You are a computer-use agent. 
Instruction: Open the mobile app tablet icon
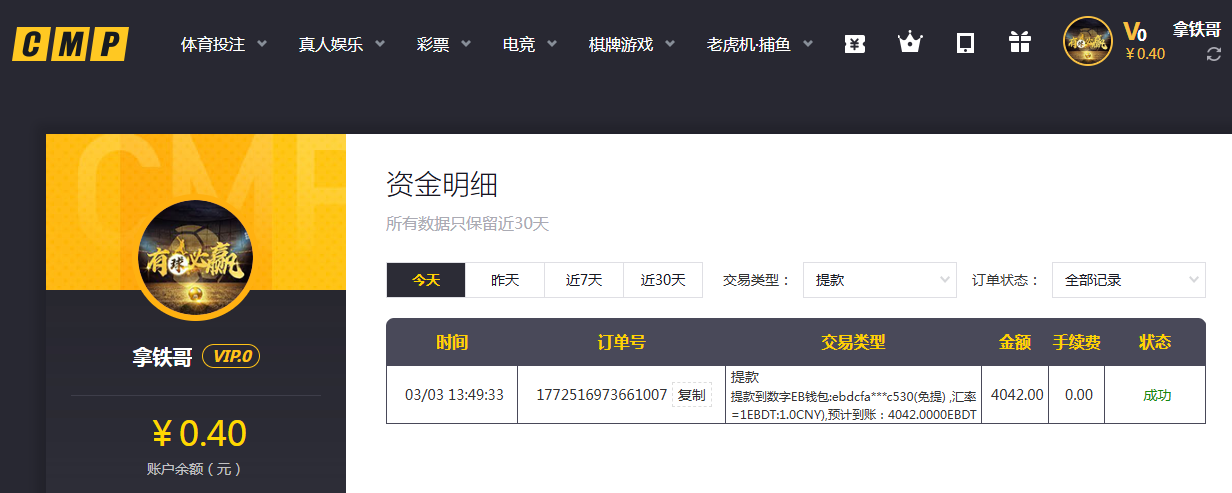965,43
